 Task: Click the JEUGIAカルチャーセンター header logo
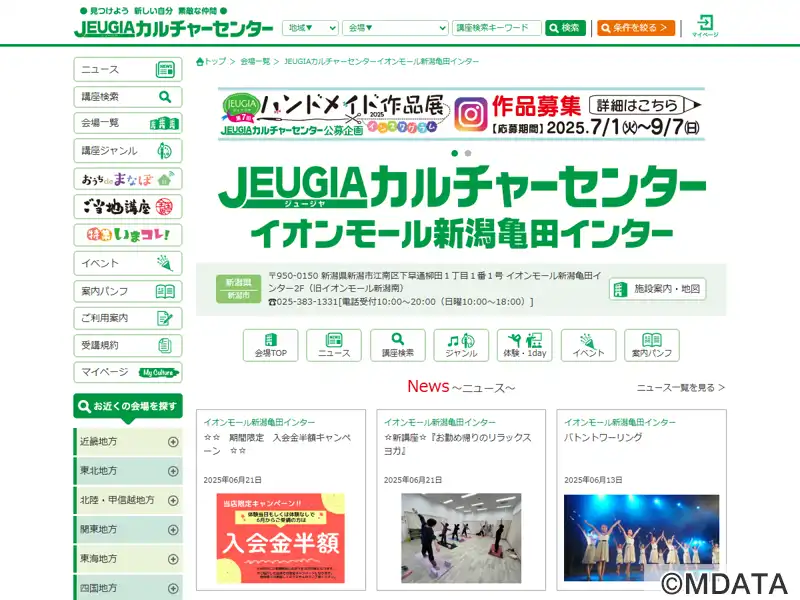pyautogui.click(x=173, y=28)
